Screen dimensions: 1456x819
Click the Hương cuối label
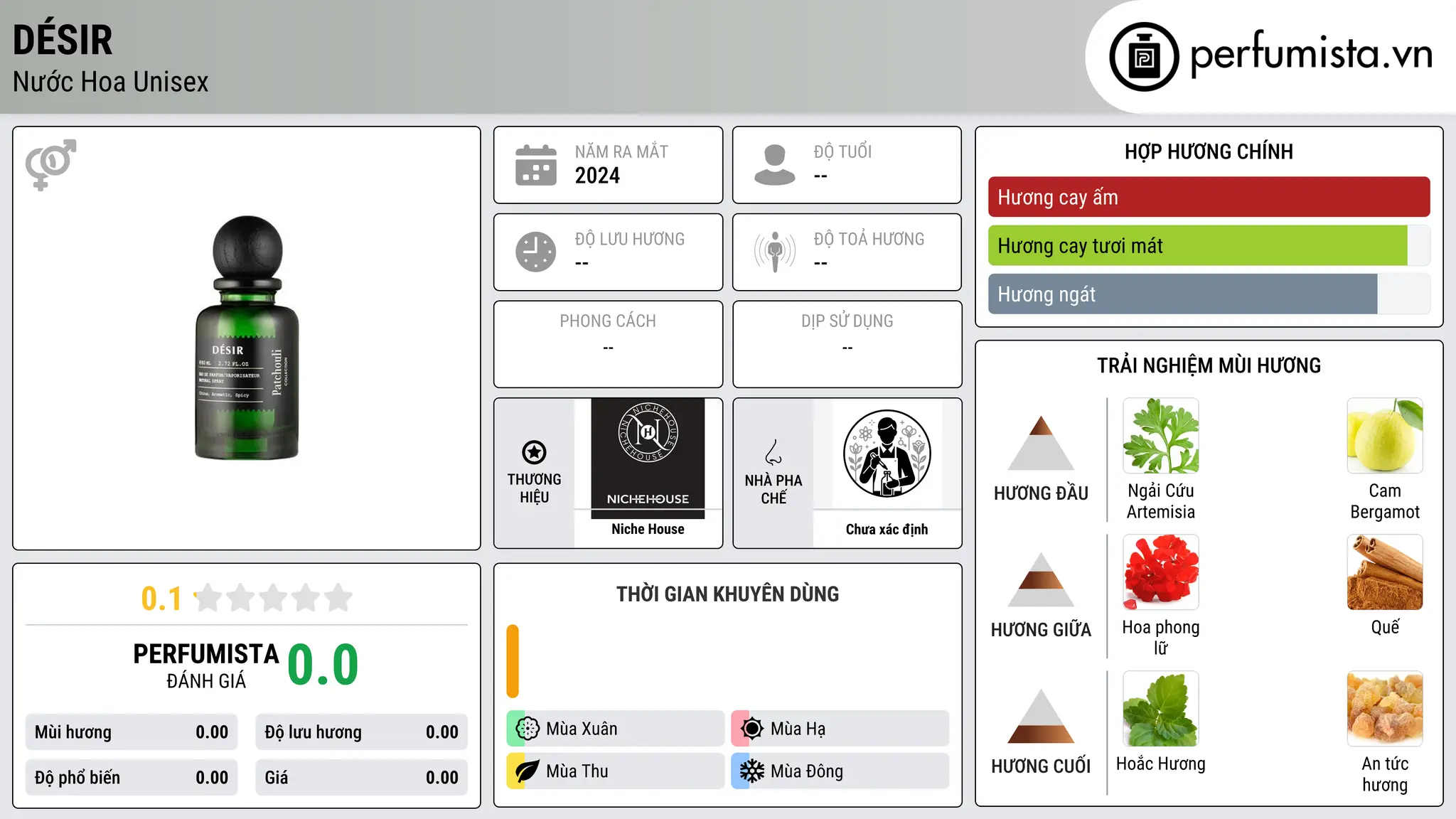click(1041, 766)
